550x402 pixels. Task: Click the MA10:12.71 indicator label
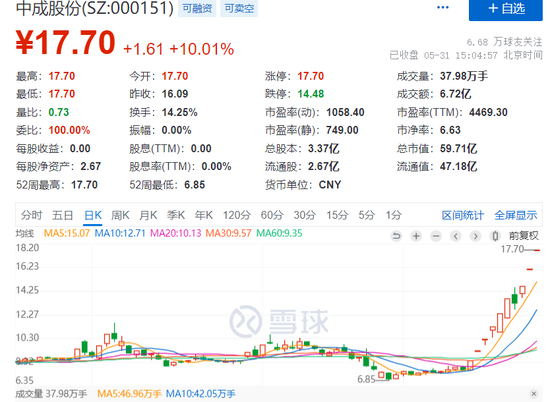coord(120,233)
